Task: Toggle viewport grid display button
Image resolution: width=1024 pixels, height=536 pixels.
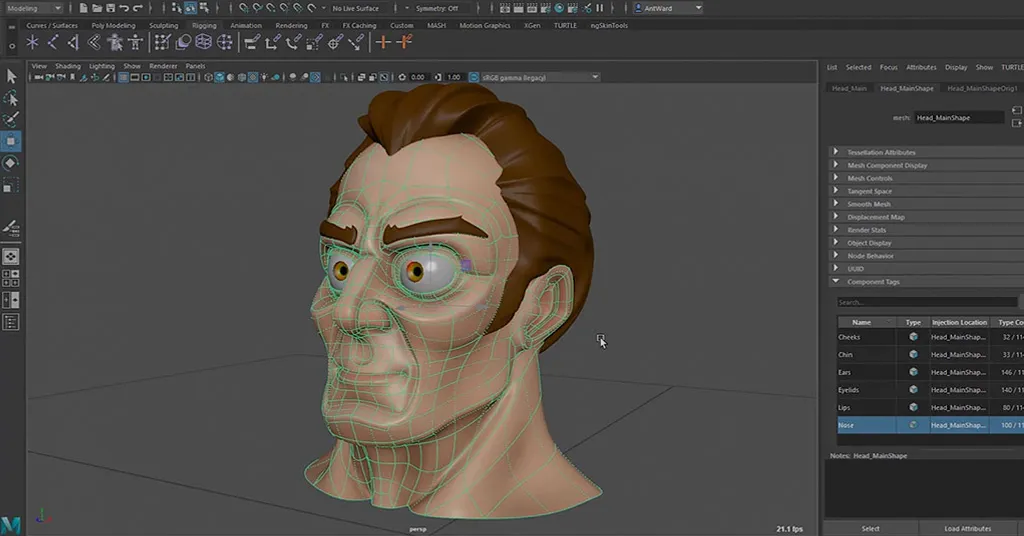Action: 123,77
